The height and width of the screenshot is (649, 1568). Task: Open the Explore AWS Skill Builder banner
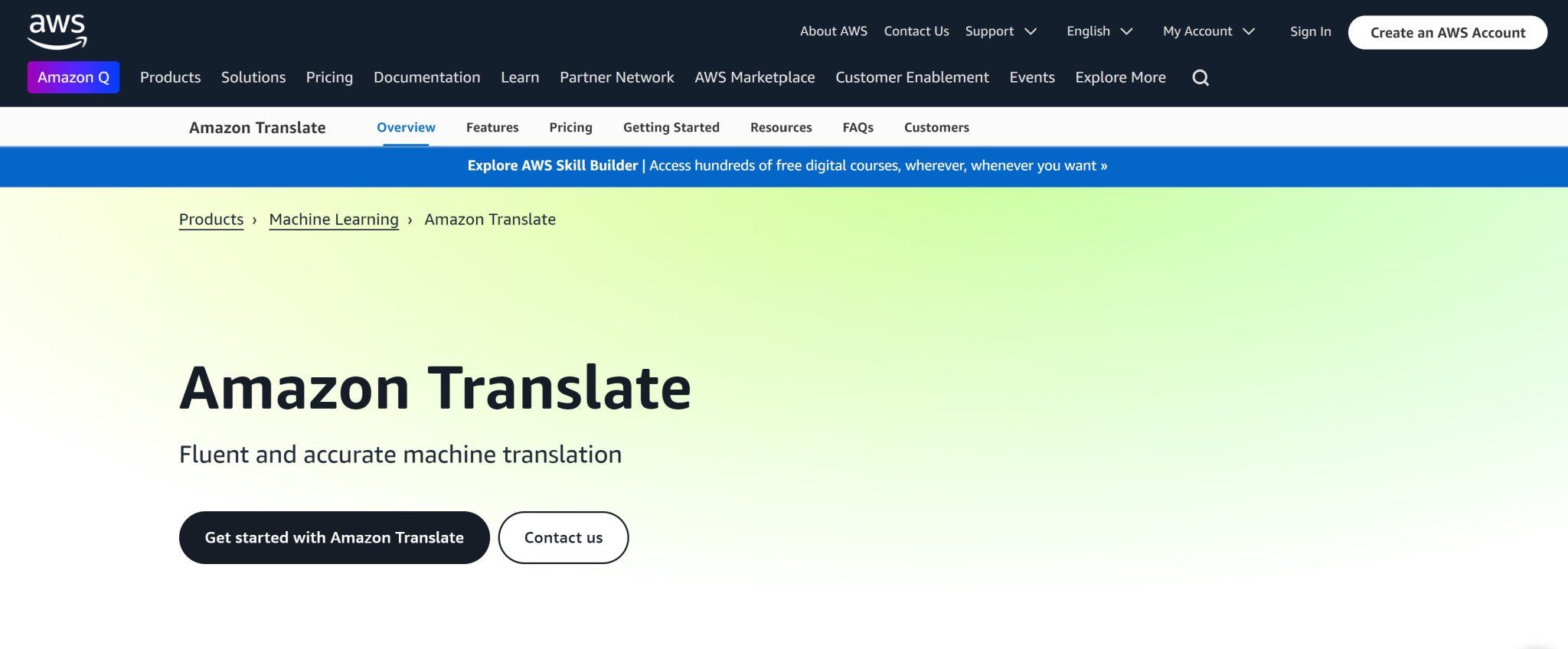(x=787, y=166)
